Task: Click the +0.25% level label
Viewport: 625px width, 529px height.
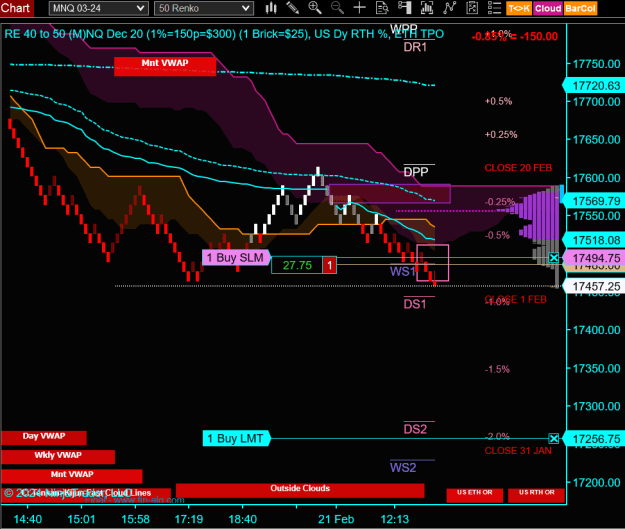Action: coord(501,135)
